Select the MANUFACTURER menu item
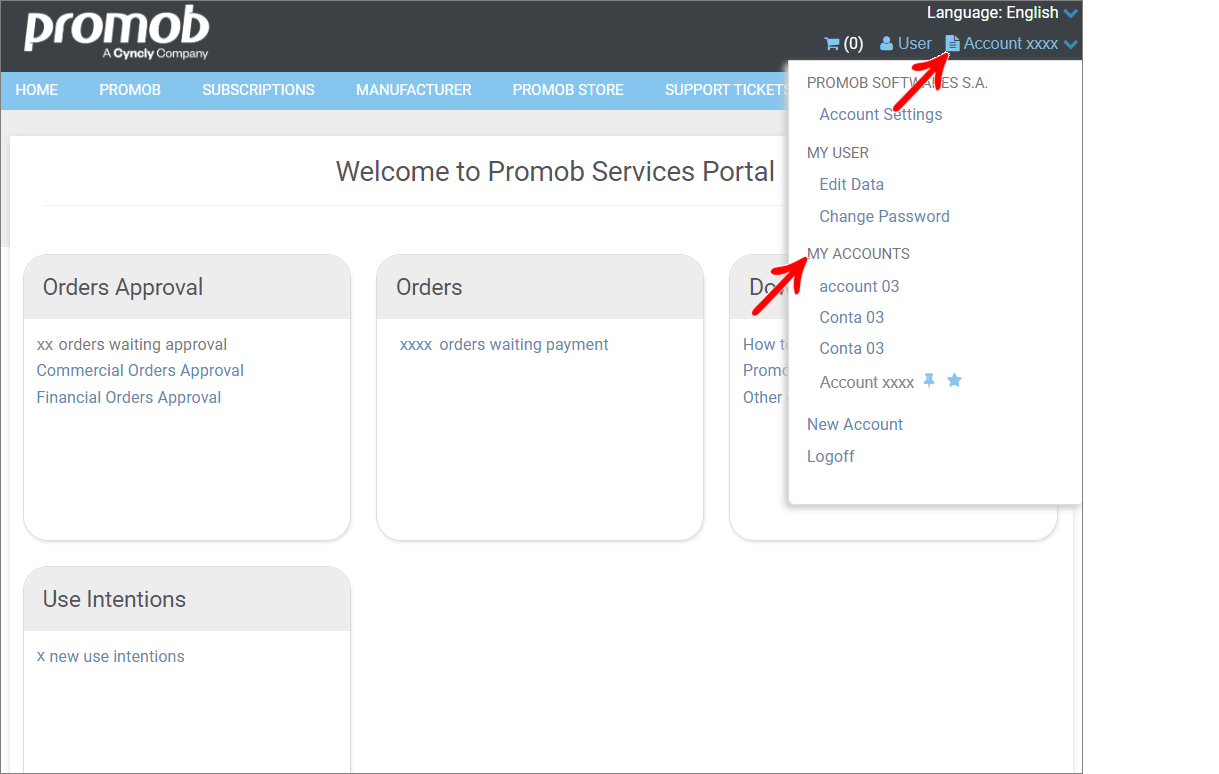1219x774 pixels. pos(413,90)
